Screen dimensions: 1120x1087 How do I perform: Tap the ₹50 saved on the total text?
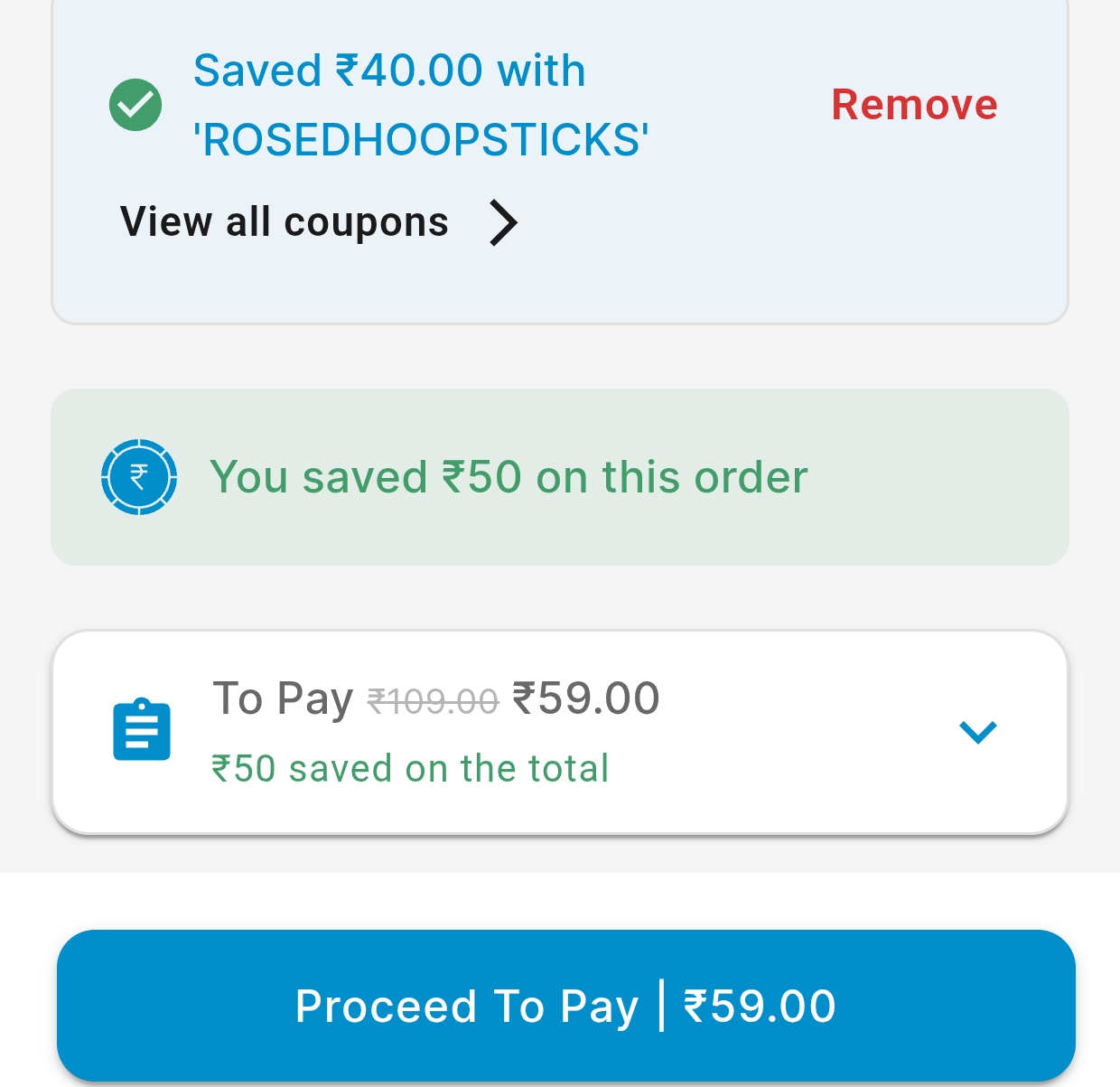[x=410, y=769]
